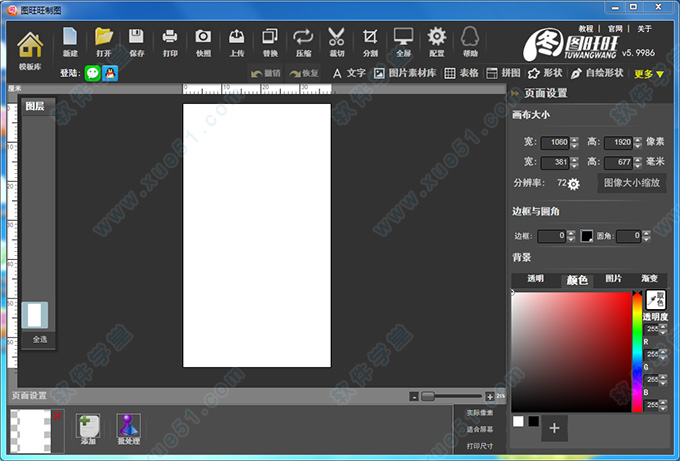
Task: Click the 批处理 batch process icon
Action: [x=128, y=428]
